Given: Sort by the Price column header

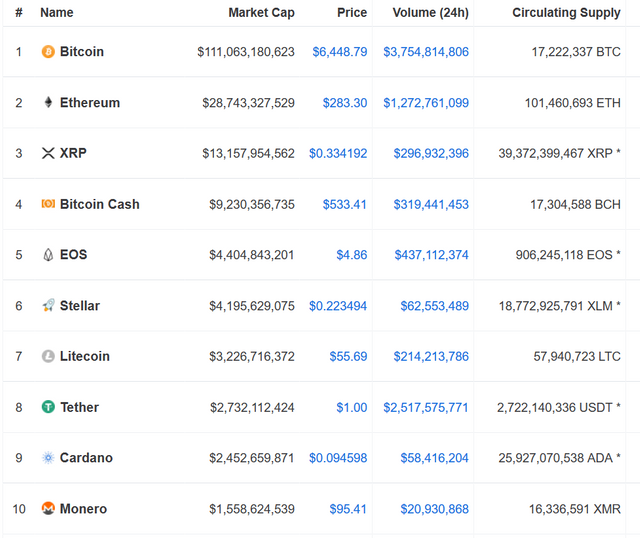Looking at the screenshot, I should [351, 13].
